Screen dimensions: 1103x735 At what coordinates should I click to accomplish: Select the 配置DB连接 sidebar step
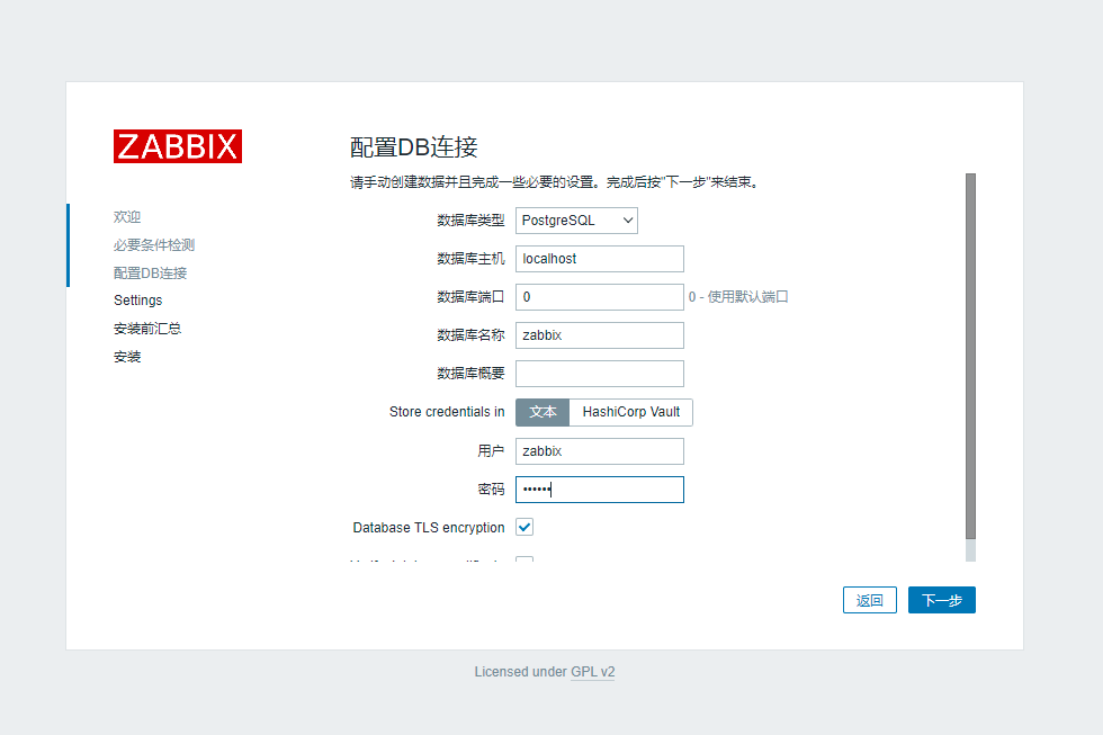151,273
